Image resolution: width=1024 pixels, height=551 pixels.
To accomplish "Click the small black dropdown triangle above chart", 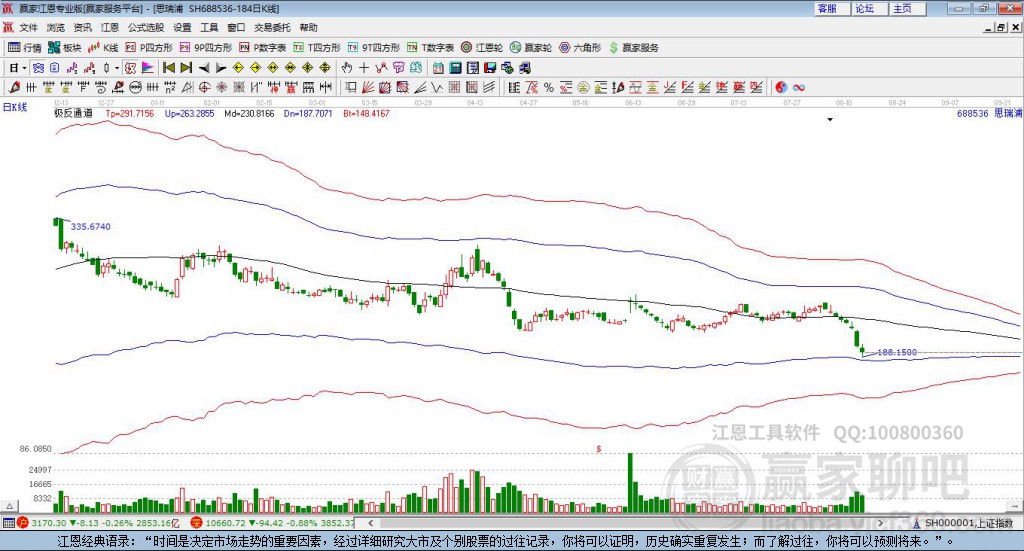I will (830, 119).
